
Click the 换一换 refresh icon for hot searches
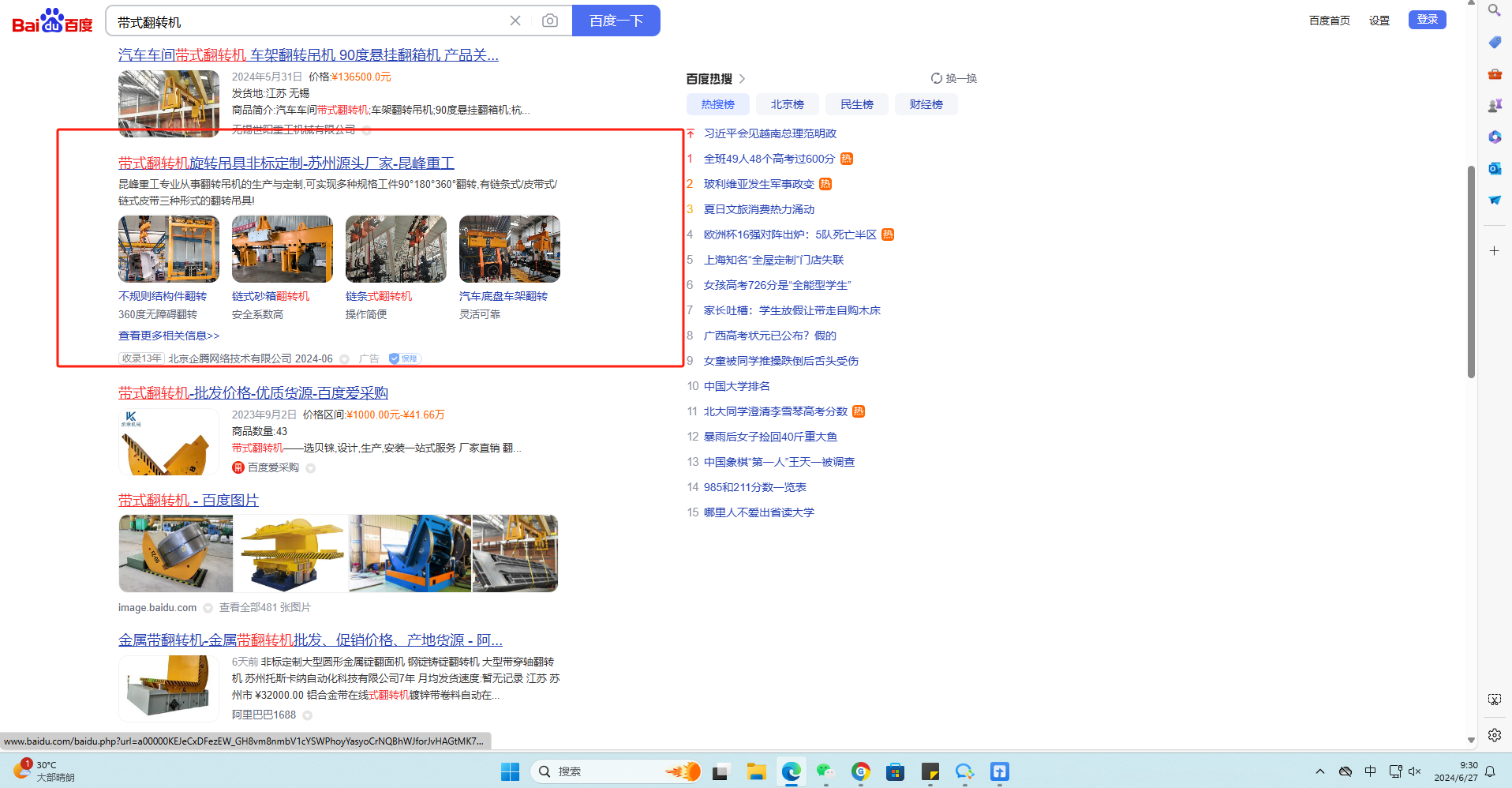(937, 79)
